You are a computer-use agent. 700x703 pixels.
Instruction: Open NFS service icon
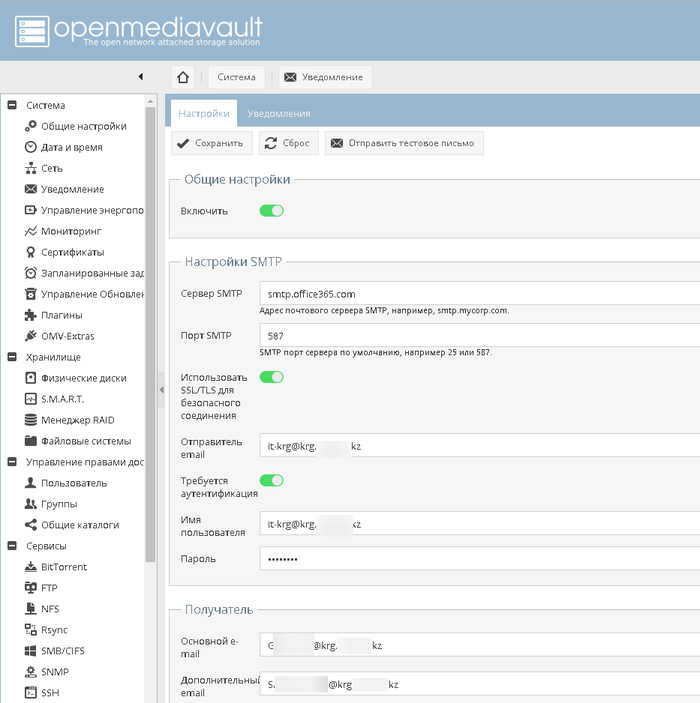tap(30, 609)
